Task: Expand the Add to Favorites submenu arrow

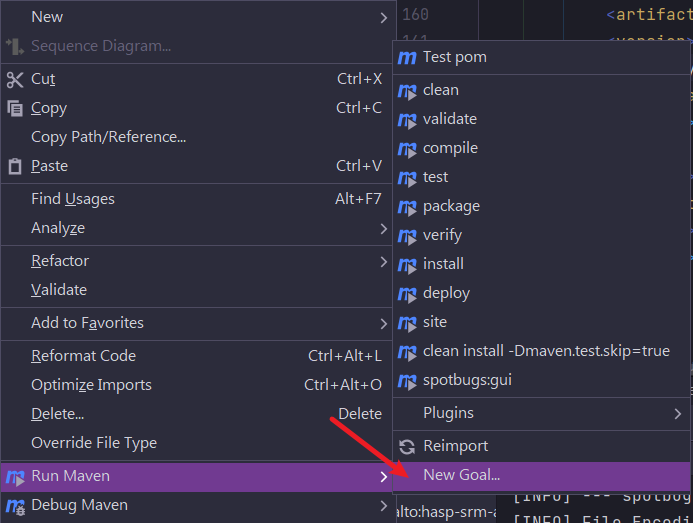Action: [x=384, y=324]
